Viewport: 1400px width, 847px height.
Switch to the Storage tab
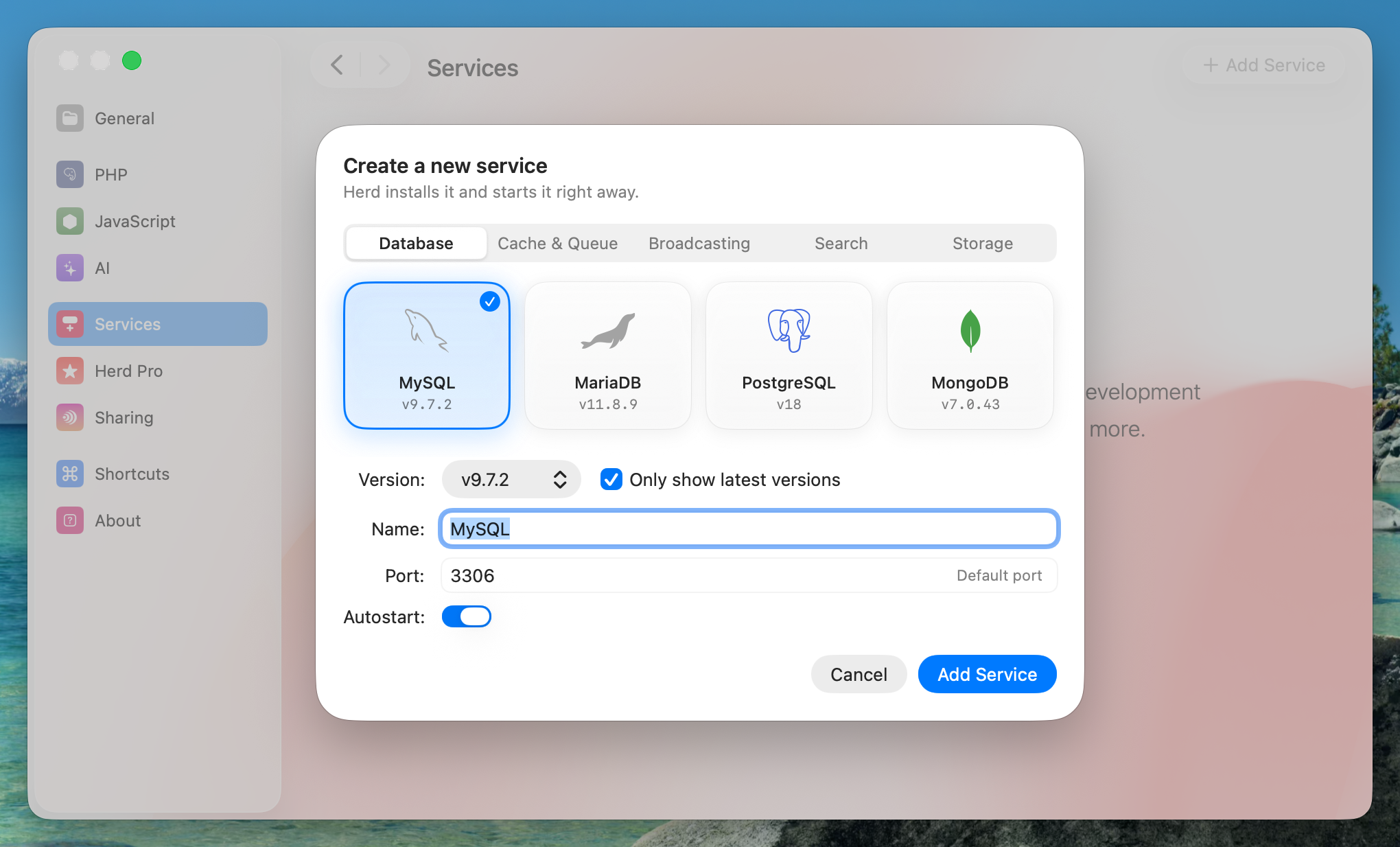coord(983,243)
